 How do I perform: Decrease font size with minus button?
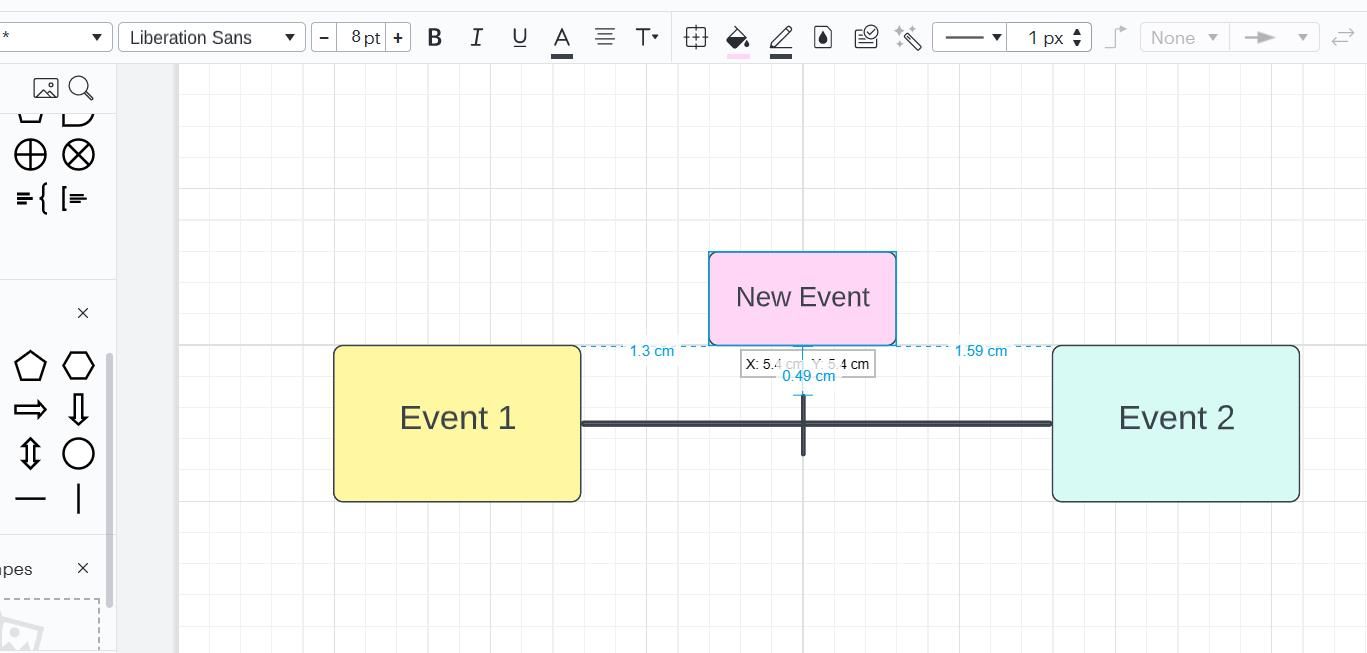pyautogui.click(x=324, y=38)
